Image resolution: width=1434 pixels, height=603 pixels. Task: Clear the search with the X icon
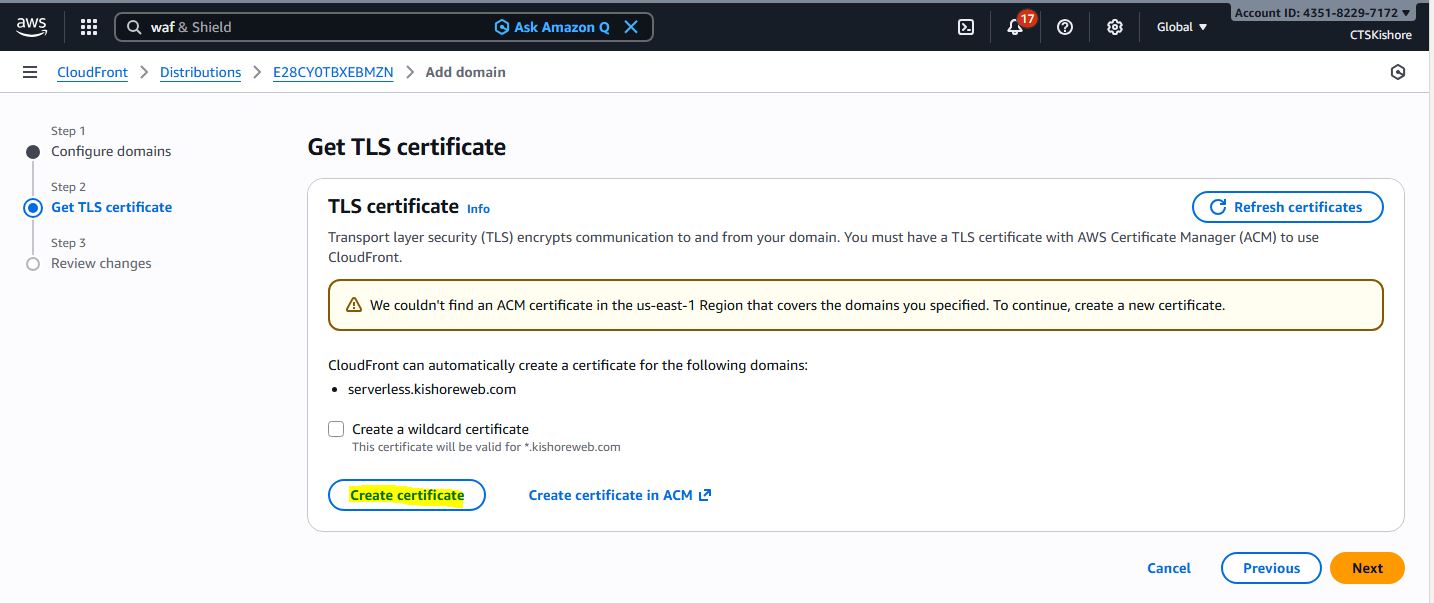(631, 27)
